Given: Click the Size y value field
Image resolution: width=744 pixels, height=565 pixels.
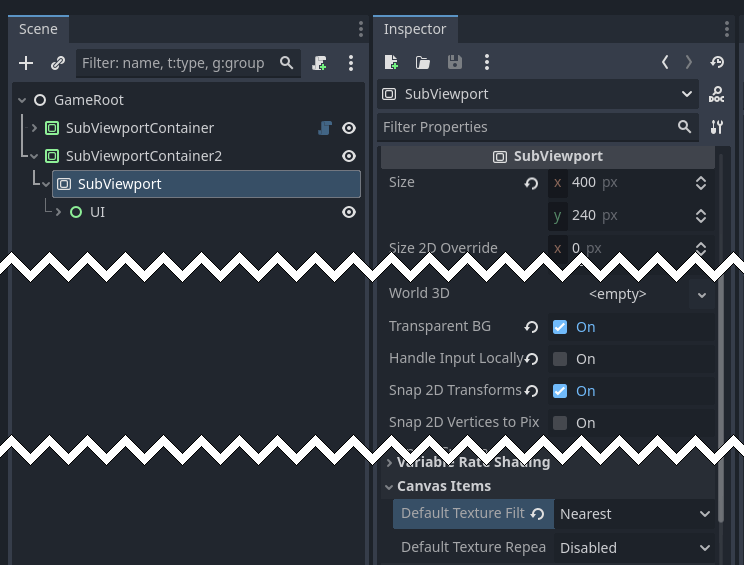Looking at the screenshot, I should (x=631, y=216).
